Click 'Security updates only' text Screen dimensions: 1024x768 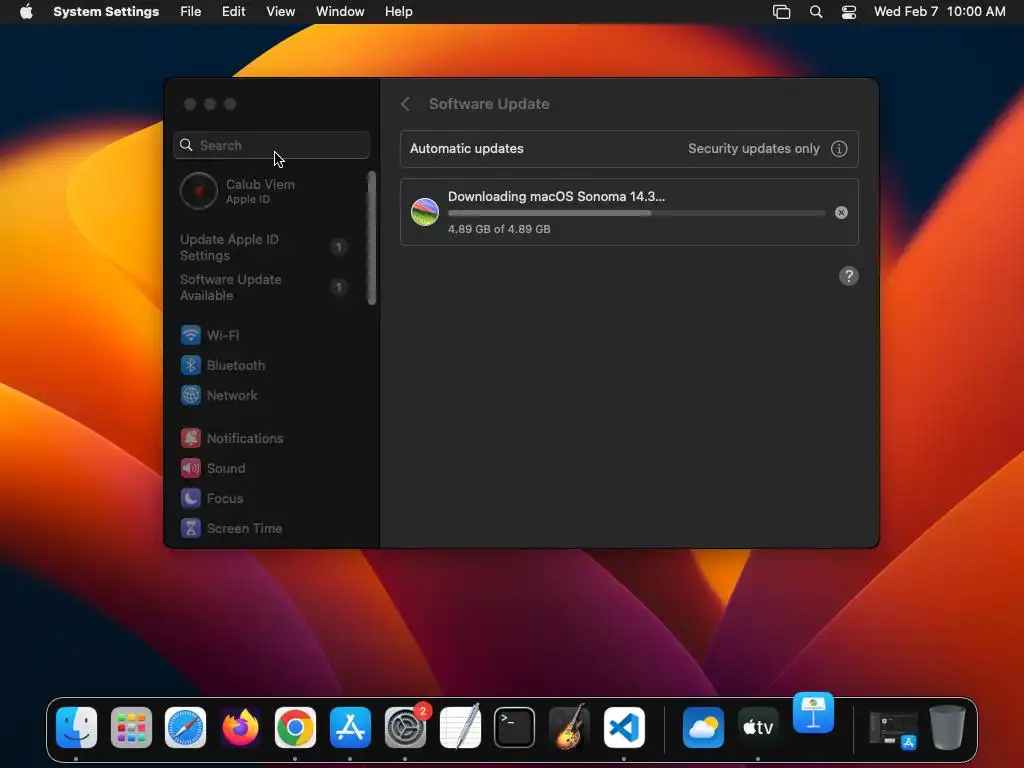pyautogui.click(x=754, y=149)
